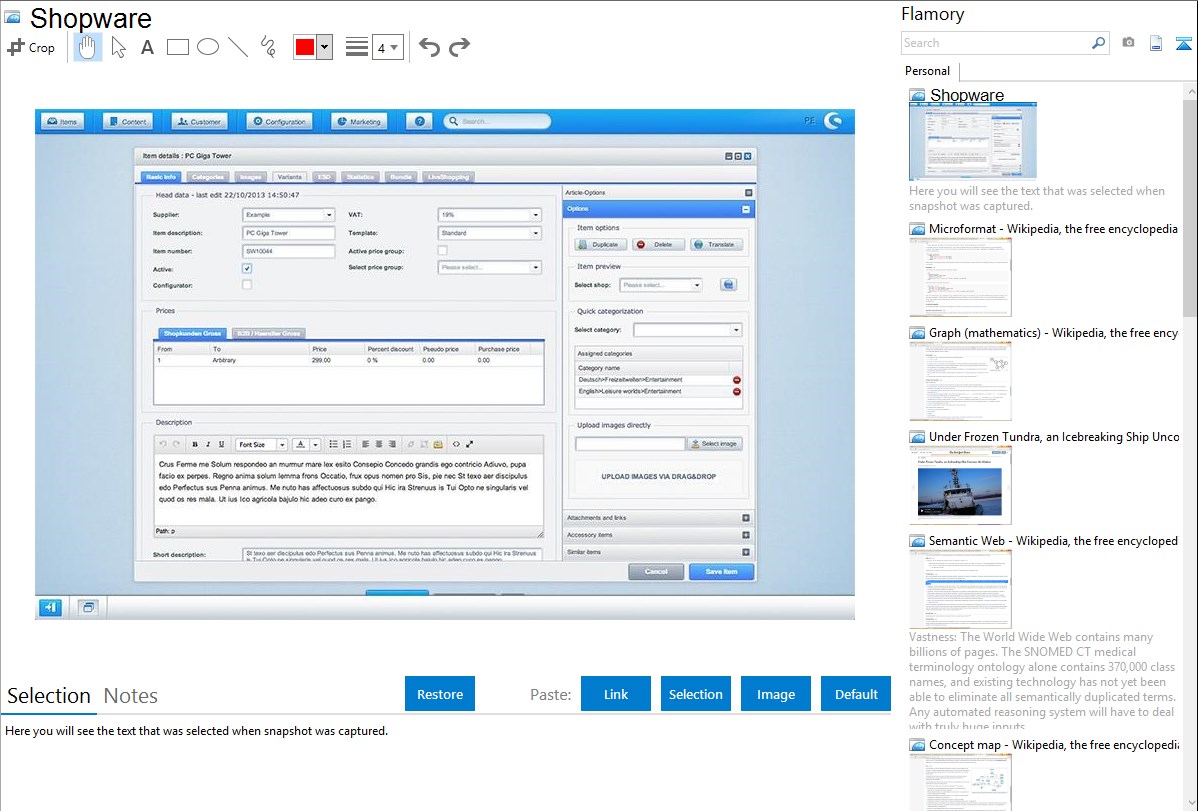Open the Select price group dropdown
1198x811 pixels.
pyautogui.click(x=489, y=268)
